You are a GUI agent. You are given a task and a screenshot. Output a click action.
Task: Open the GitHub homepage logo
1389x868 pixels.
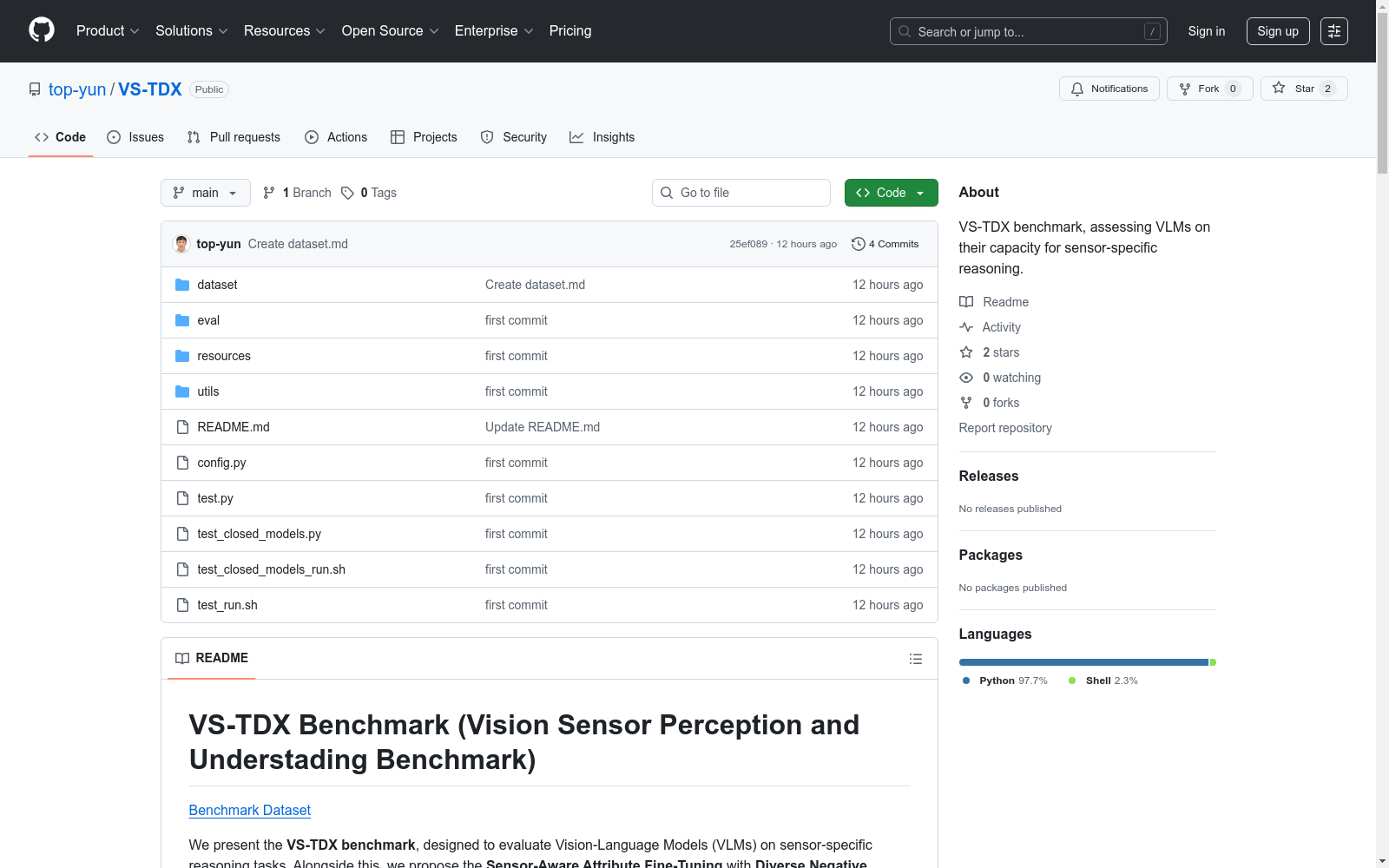(42, 30)
